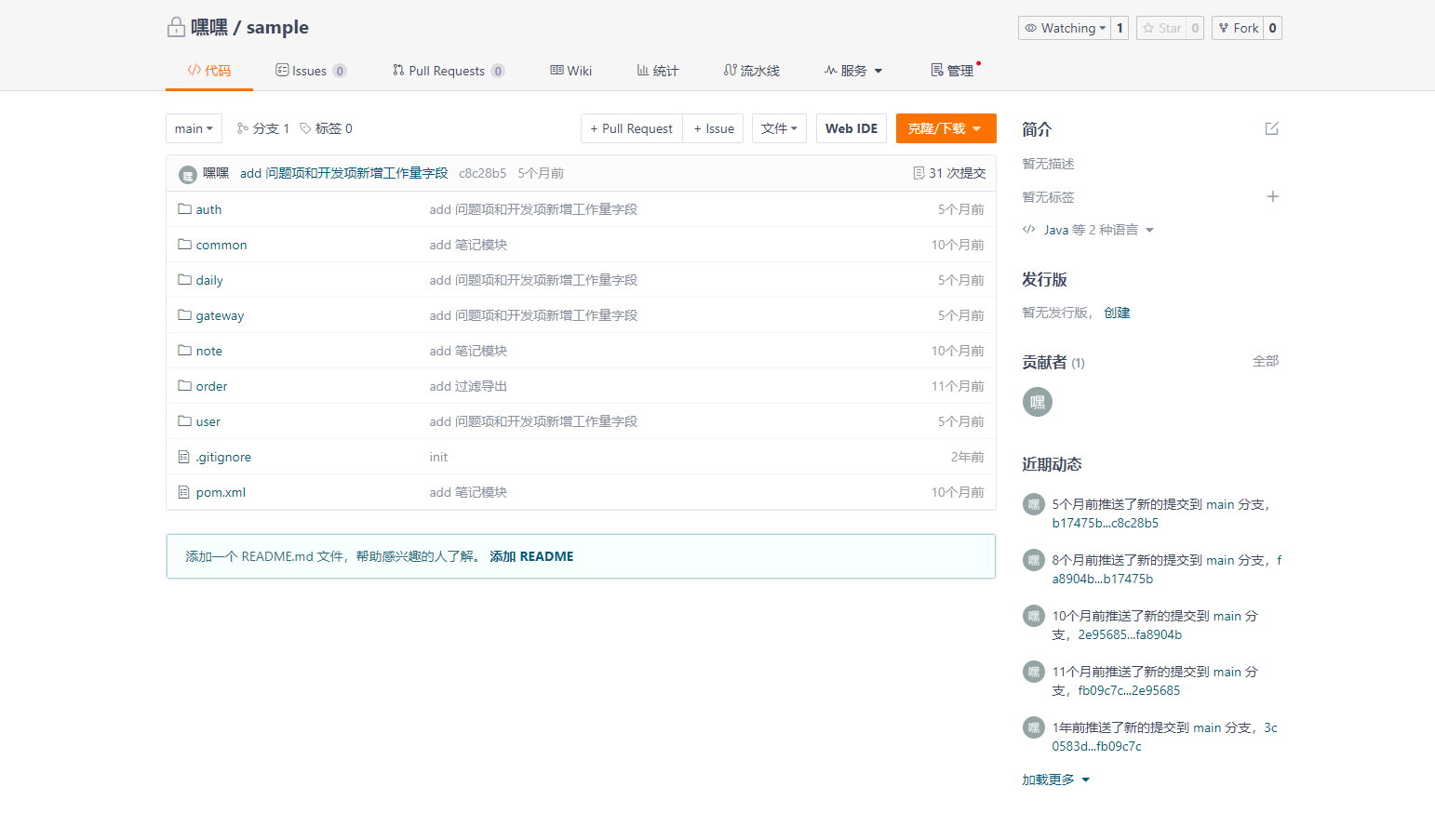The width and height of the screenshot is (1435, 840).
Task: Open the user folder
Action: [x=208, y=421]
